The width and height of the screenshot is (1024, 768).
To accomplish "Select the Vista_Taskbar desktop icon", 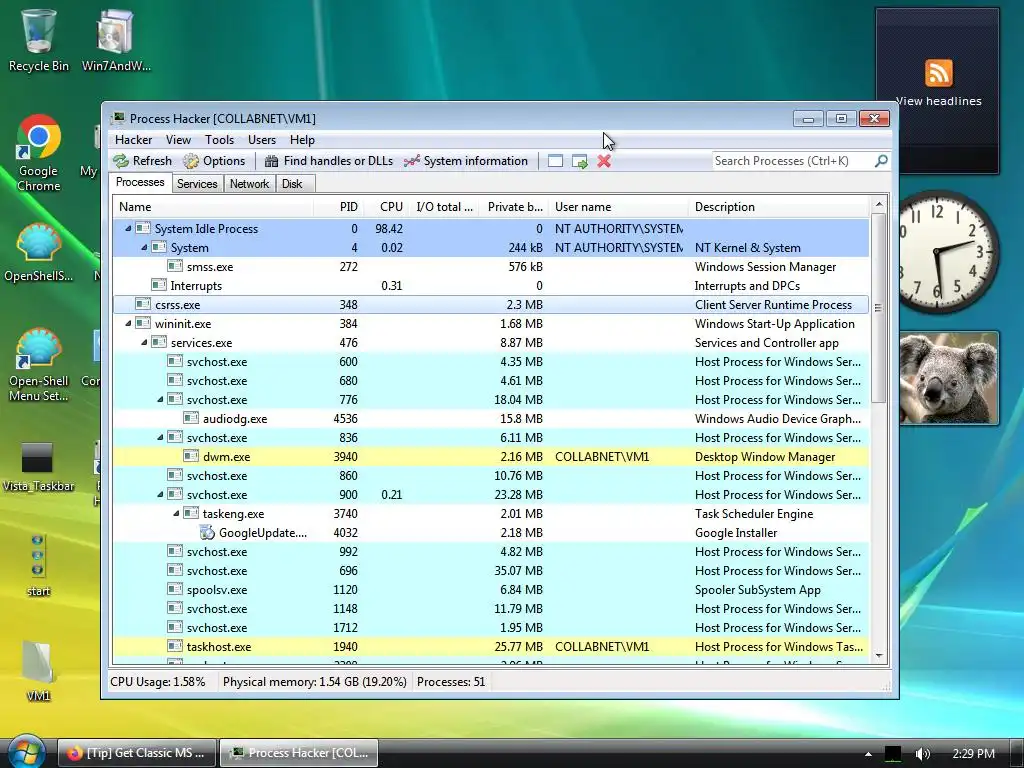I will tap(38, 466).
